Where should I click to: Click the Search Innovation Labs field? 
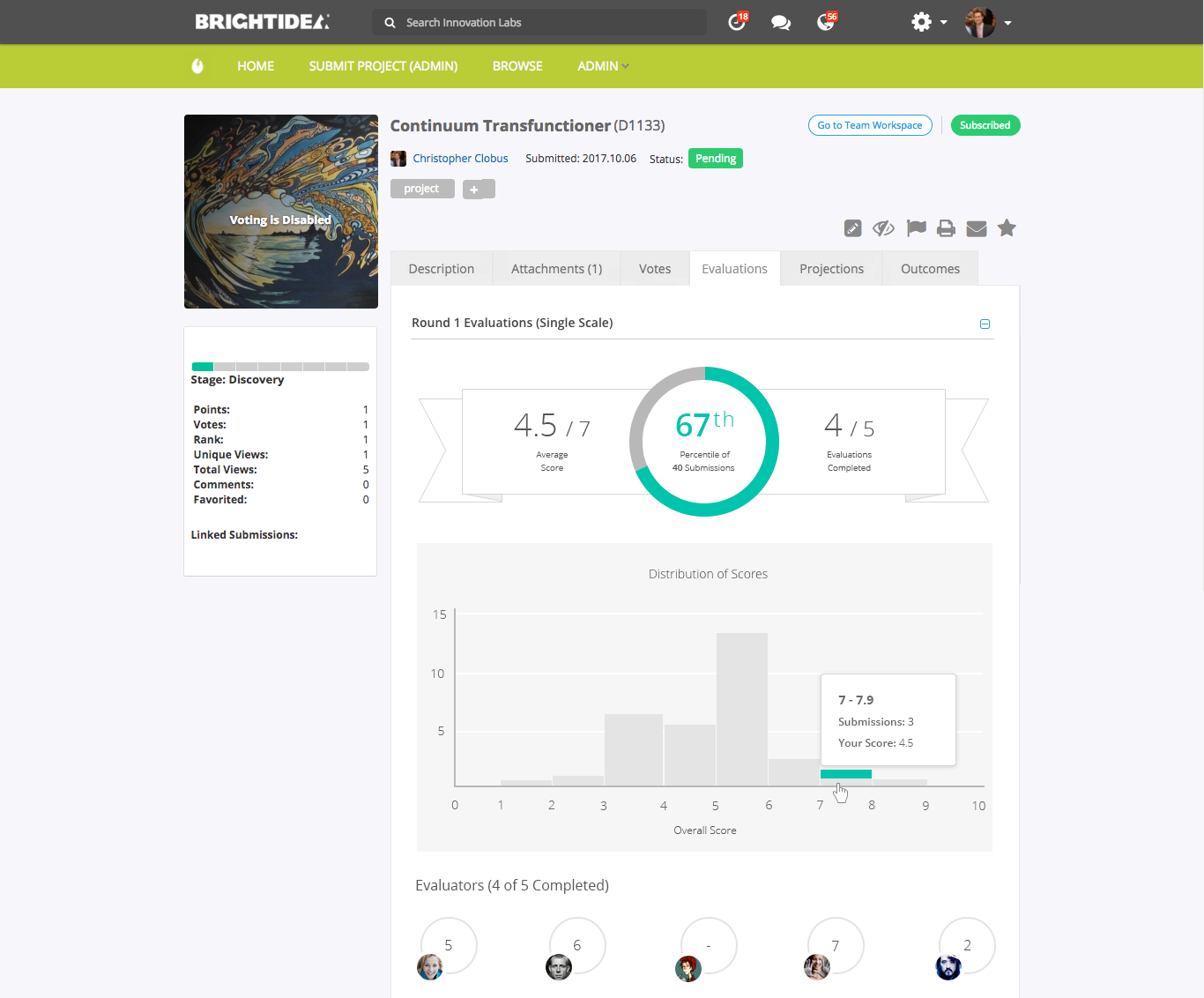pyautogui.click(x=539, y=22)
